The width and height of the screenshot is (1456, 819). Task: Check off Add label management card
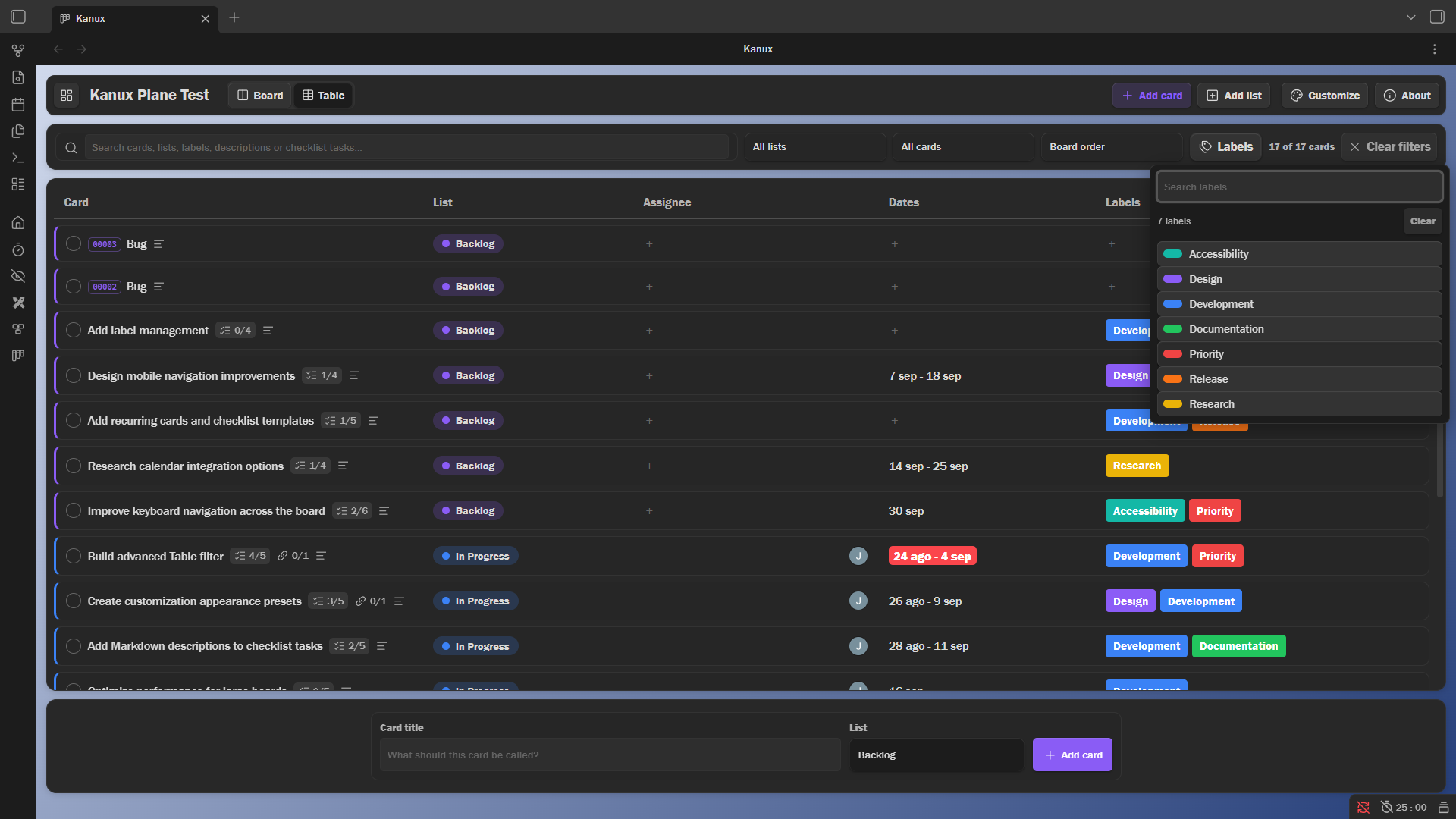point(74,330)
